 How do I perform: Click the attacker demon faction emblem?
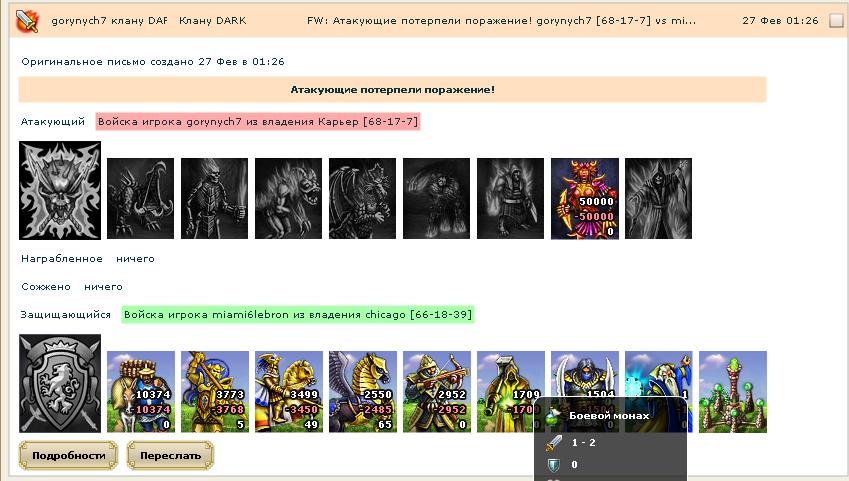60,191
